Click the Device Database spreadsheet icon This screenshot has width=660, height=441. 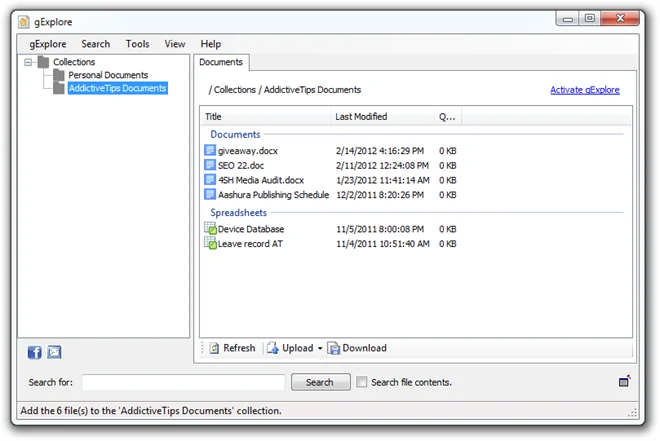(x=210, y=228)
